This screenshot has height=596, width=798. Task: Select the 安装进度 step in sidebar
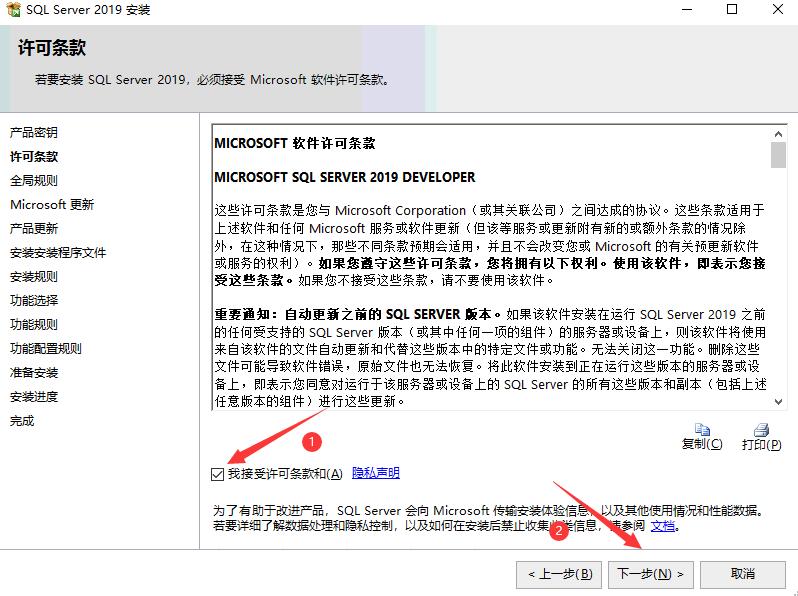coord(34,397)
